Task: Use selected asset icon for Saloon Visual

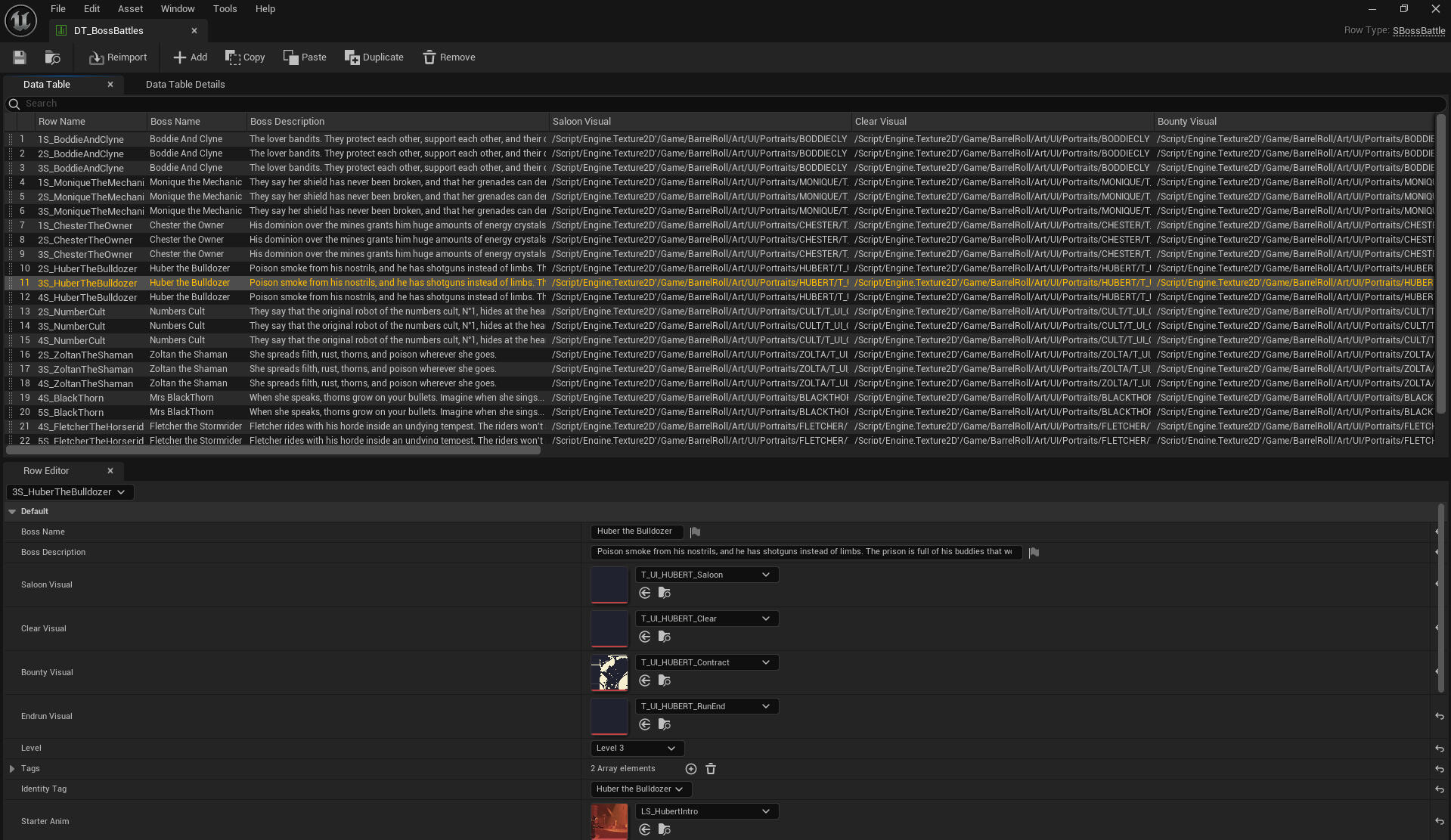Action: click(645, 594)
